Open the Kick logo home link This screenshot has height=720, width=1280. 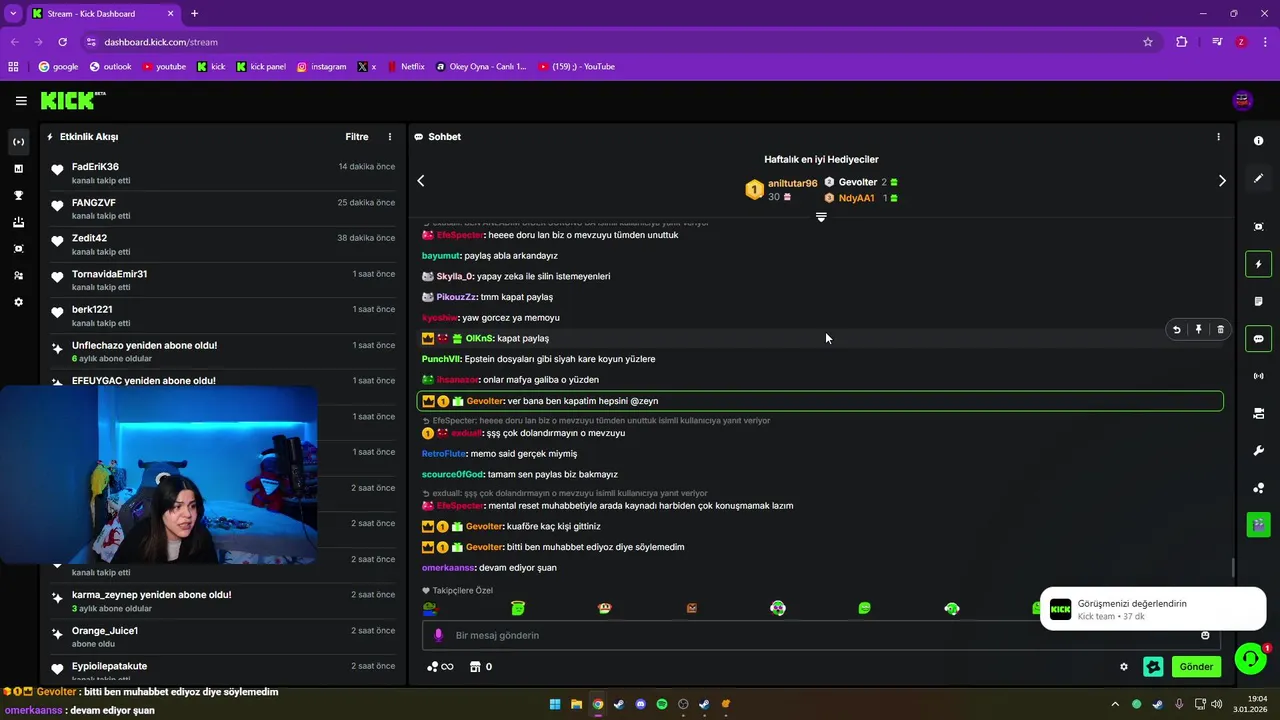click(72, 100)
